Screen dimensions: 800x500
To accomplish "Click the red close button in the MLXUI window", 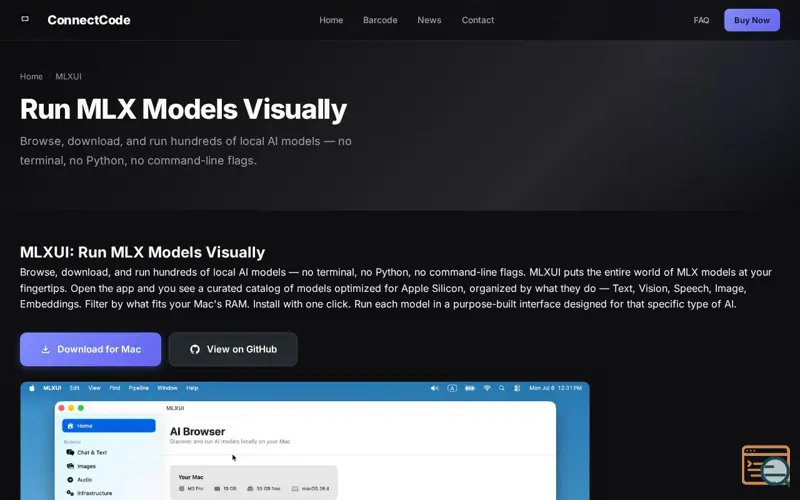I will 61,408.
